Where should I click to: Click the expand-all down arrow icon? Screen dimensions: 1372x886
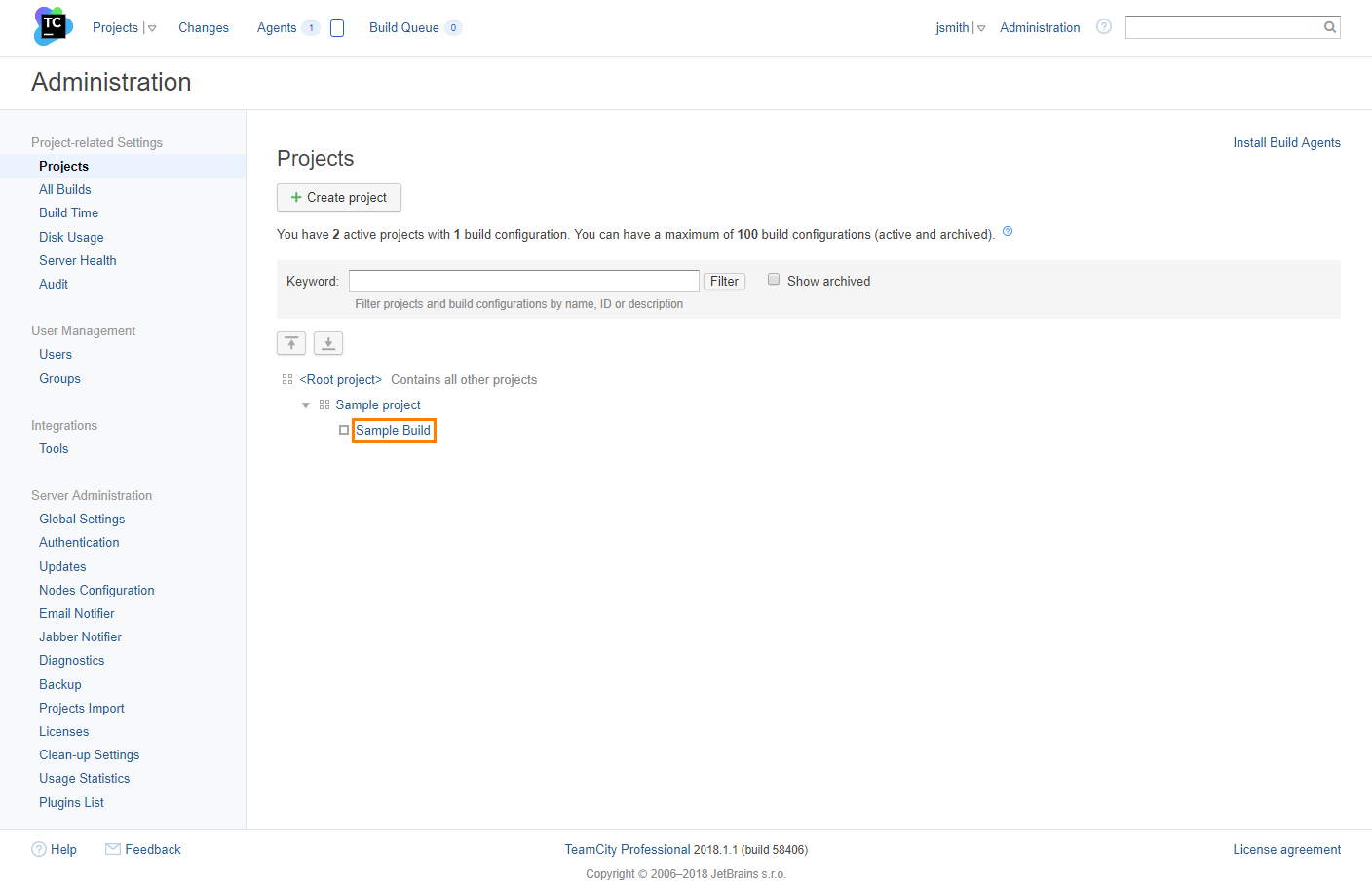coord(327,343)
